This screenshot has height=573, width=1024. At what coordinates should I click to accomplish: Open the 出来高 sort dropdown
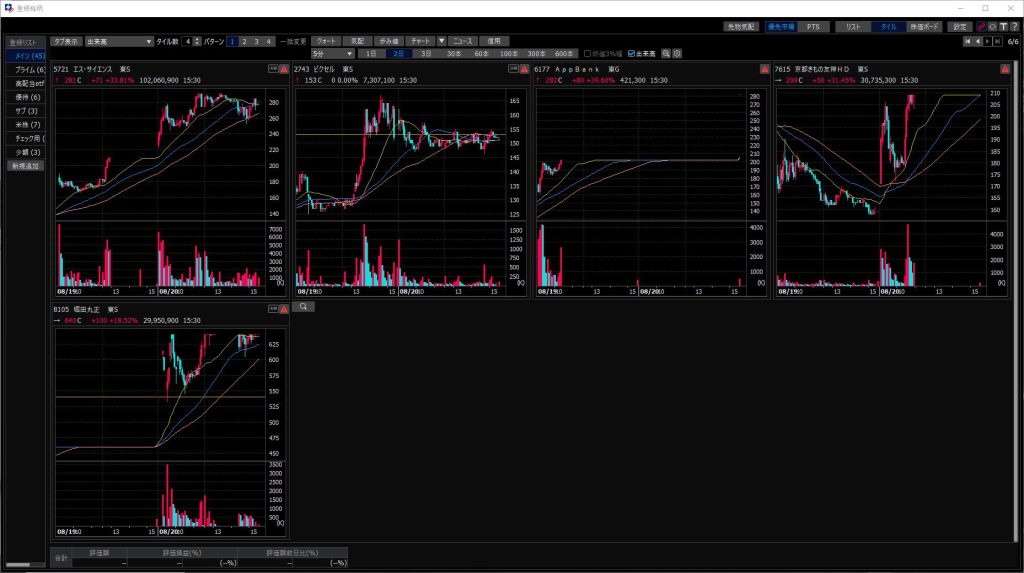pos(118,41)
